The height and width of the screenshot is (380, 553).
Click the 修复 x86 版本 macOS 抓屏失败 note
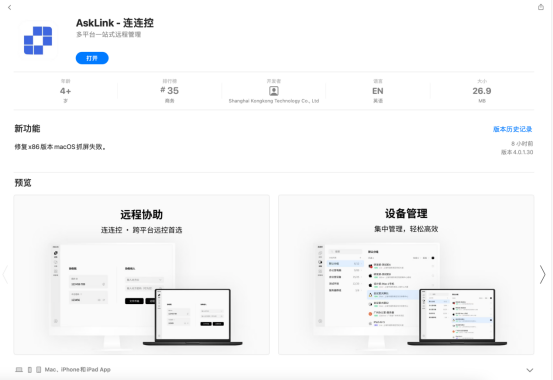[60, 147]
